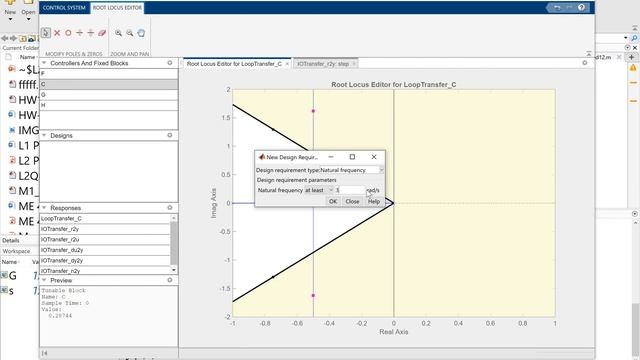Switch to CONTROL SYSTEM tab
This screenshot has width=640, height=360.
point(64,8)
